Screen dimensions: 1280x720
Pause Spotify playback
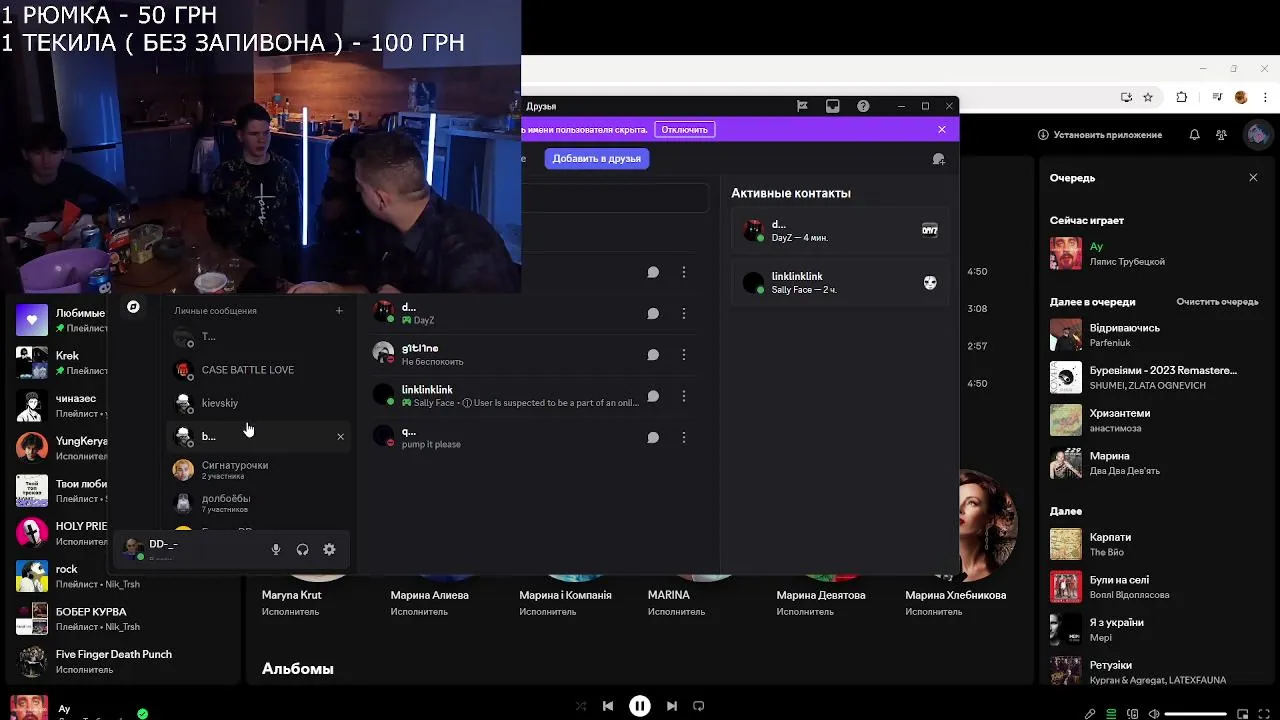(x=640, y=706)
